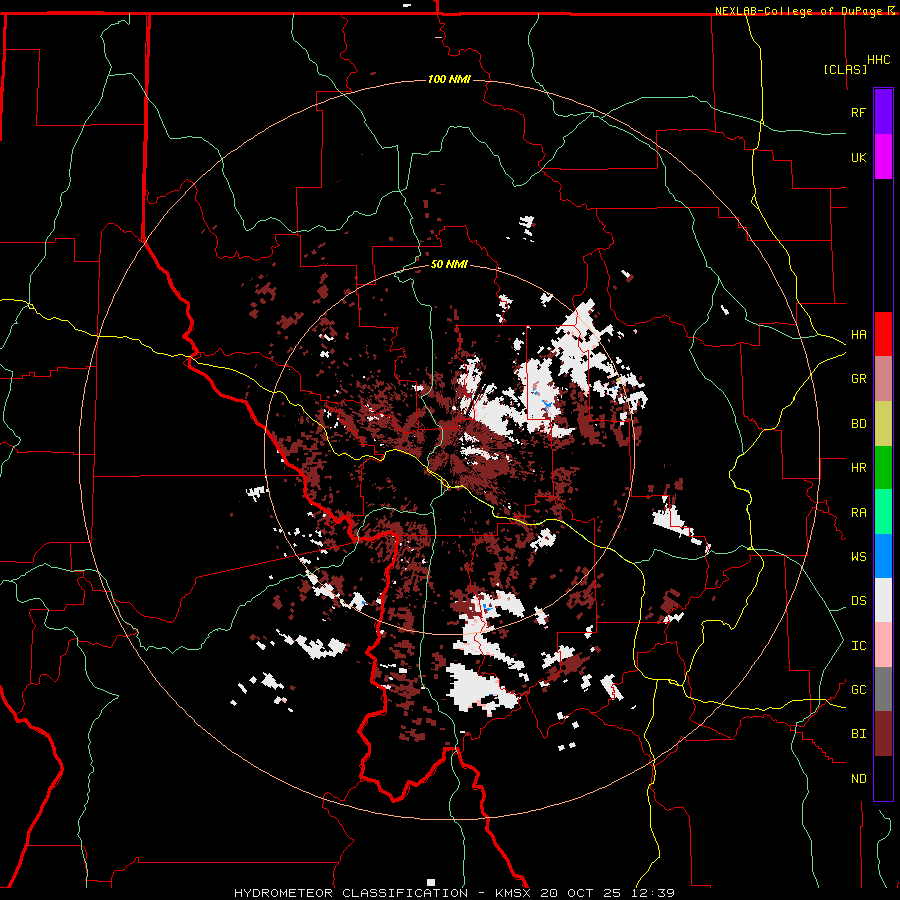Viewport: 900px width, 900px height.
Task: Click the RF label in the legend
Action: [x=858, y=112]
